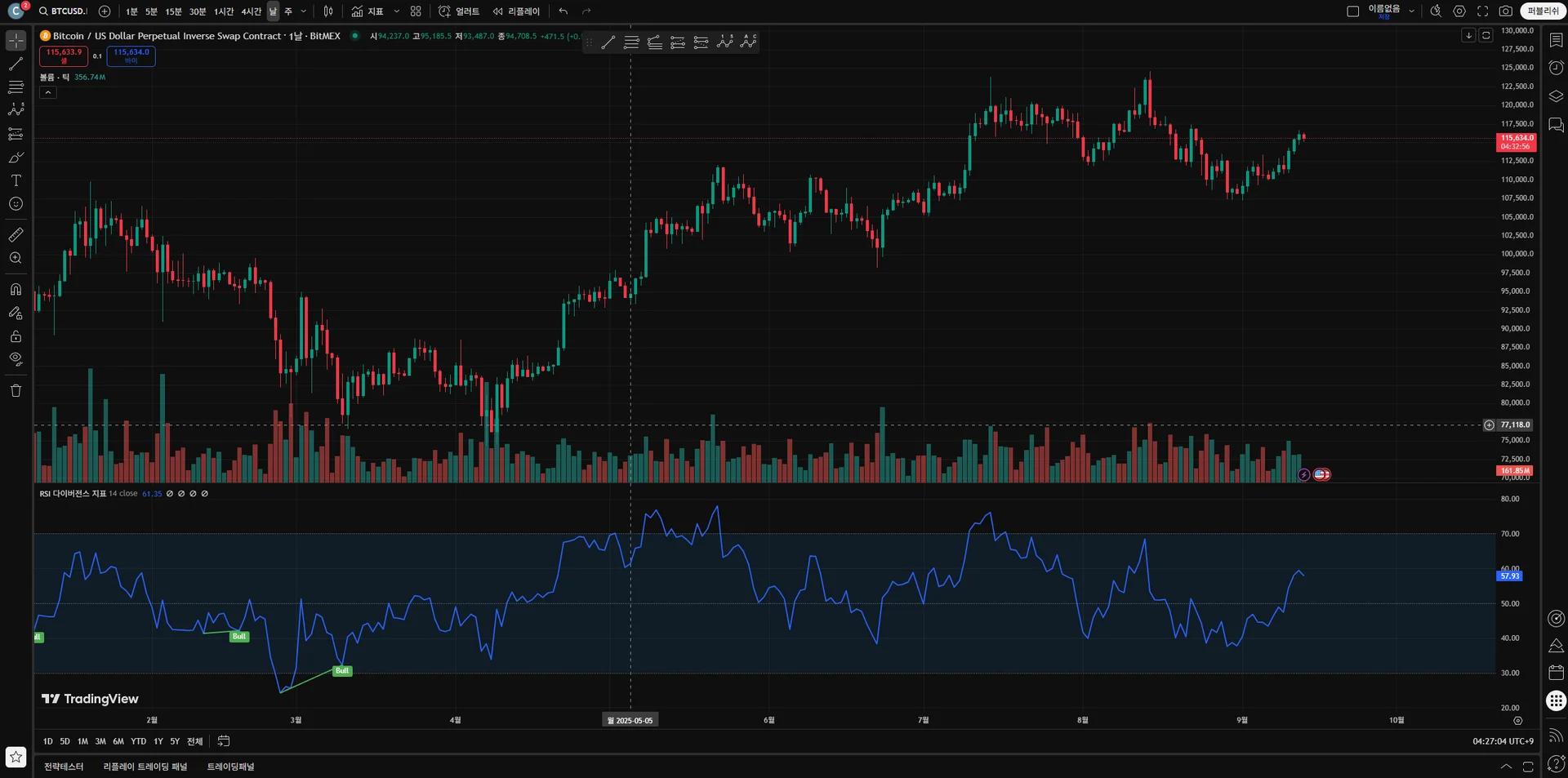Open chart settings hexagon icon
The width and height of the screenshot is (1568, 778).
[1459, 11]
